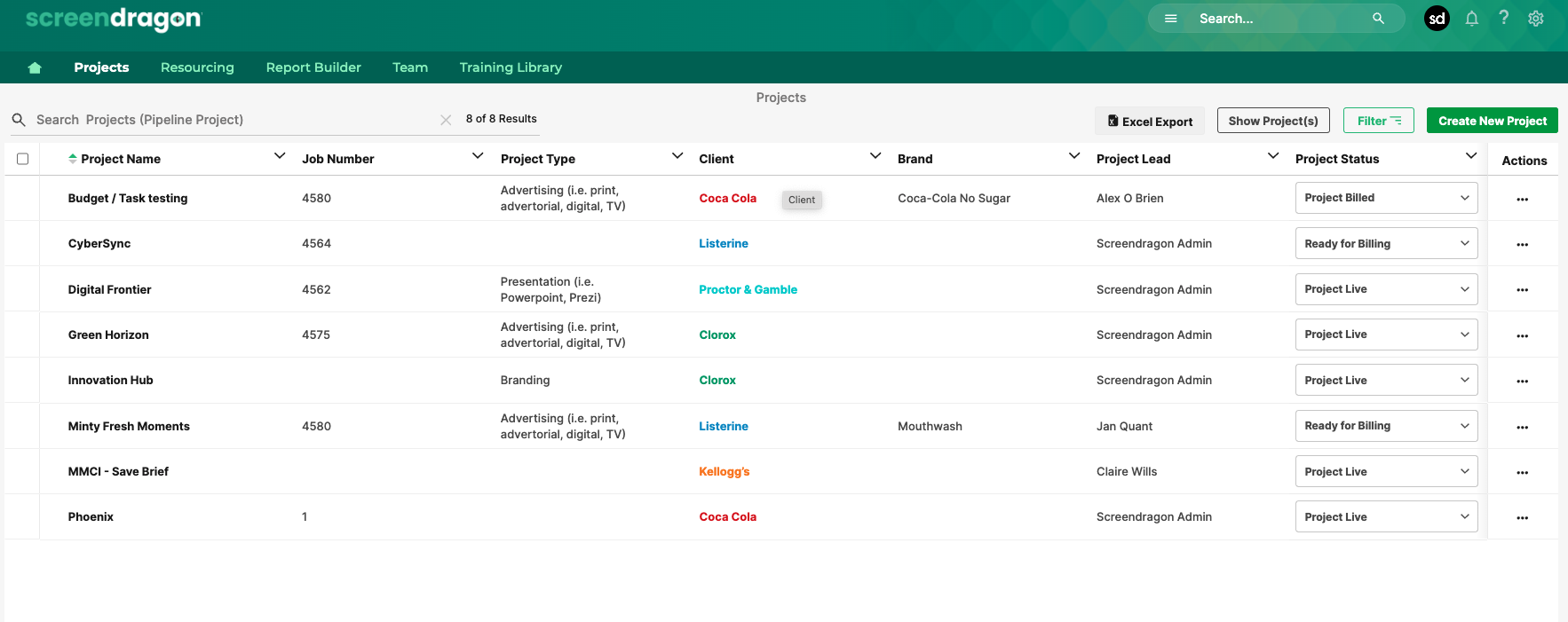
Task: Open actions menu for Green Horizon
Action: click(x=1522, y=335)
